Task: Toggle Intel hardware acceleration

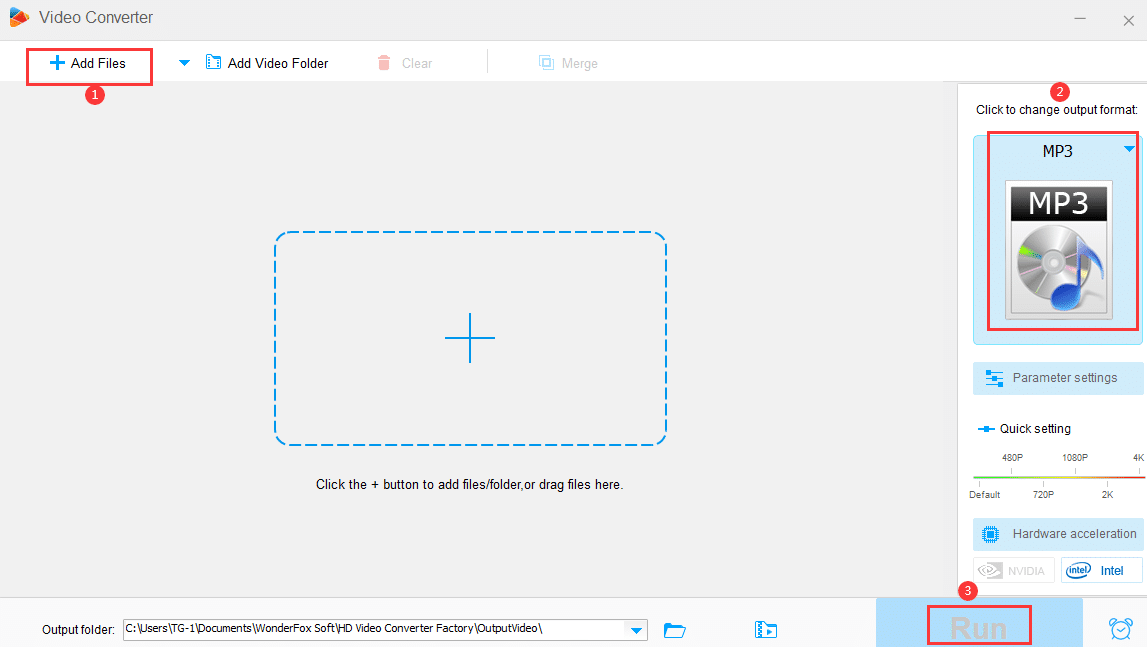Action: pos(1100,571)
